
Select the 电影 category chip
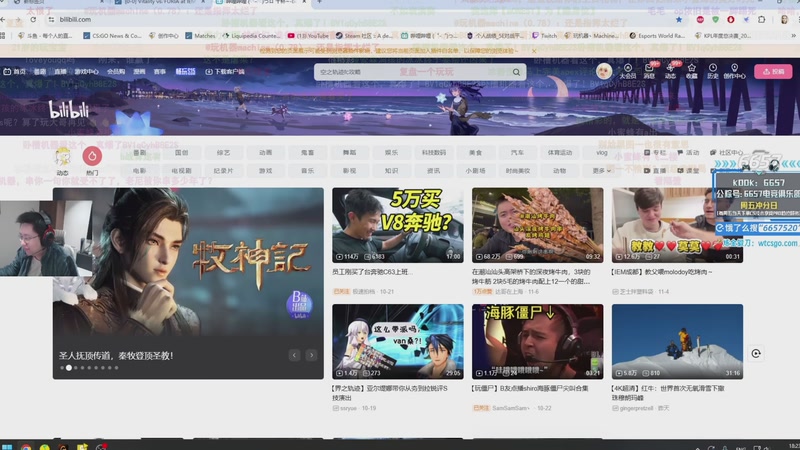140,171
